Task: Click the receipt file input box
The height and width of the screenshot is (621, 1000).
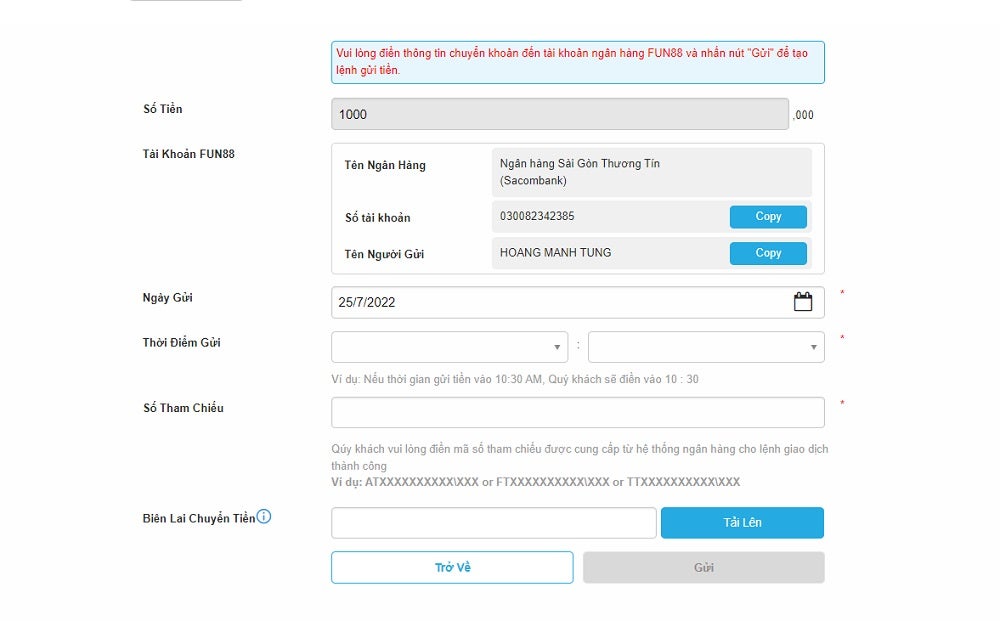Action: (x=494, y=523)
